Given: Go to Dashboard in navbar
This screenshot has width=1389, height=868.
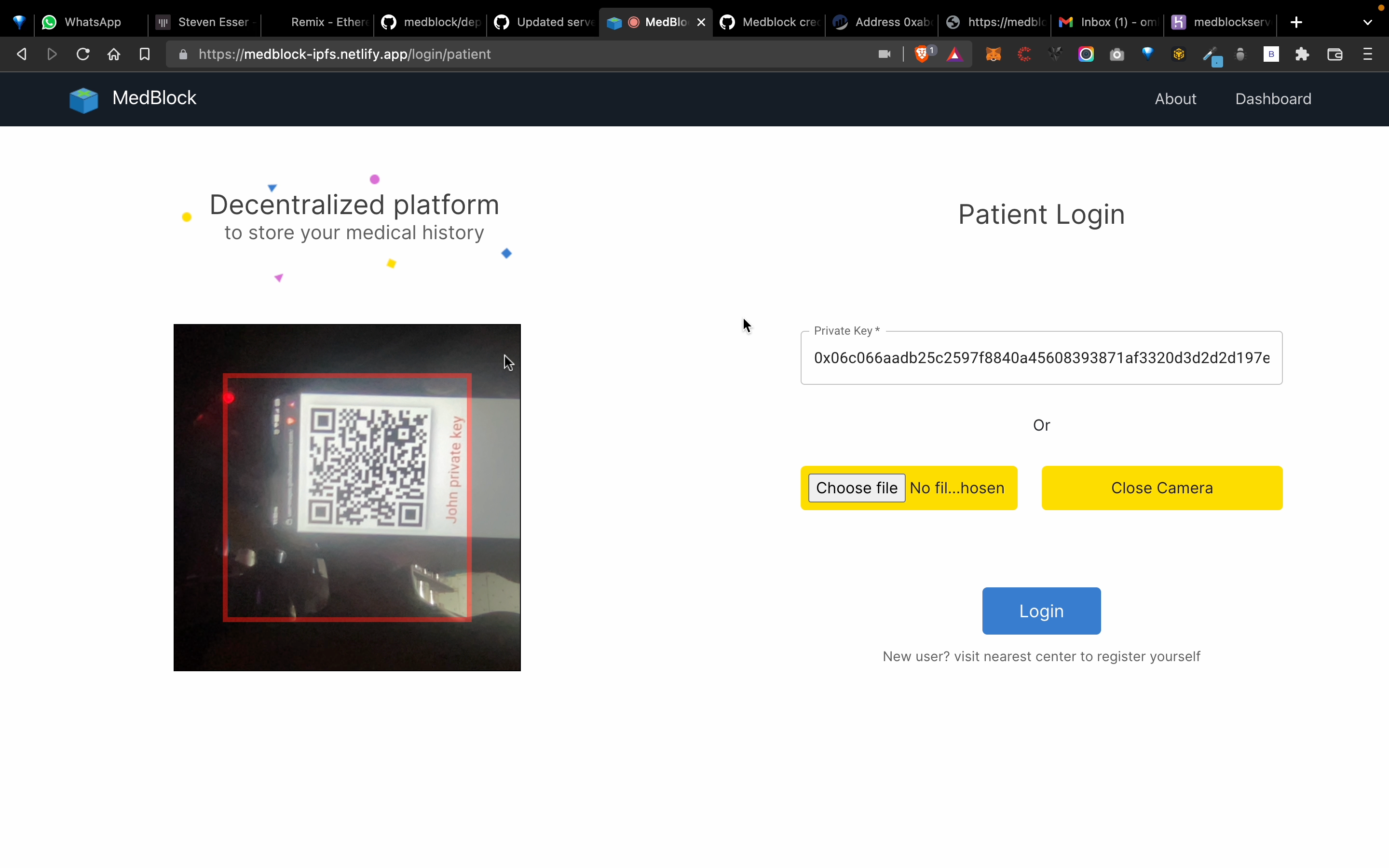Looking at the screenshot, I should click(x=1272, y=99).
